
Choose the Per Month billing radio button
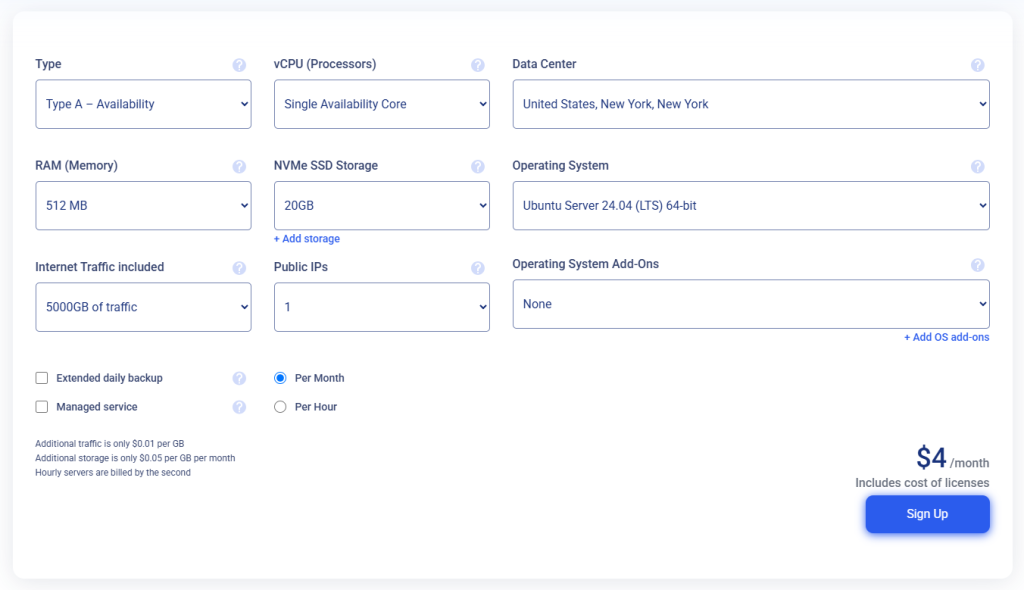(280, 378)
